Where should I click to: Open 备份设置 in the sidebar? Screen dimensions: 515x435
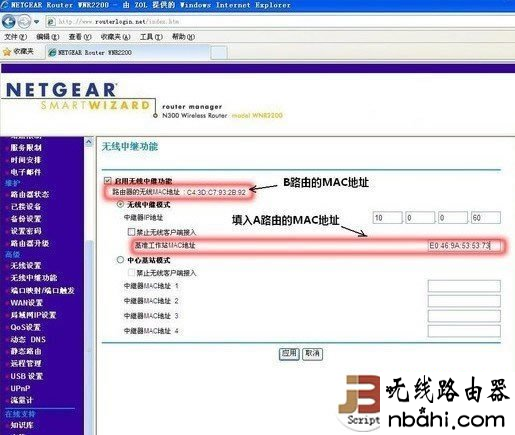[26, 219]
